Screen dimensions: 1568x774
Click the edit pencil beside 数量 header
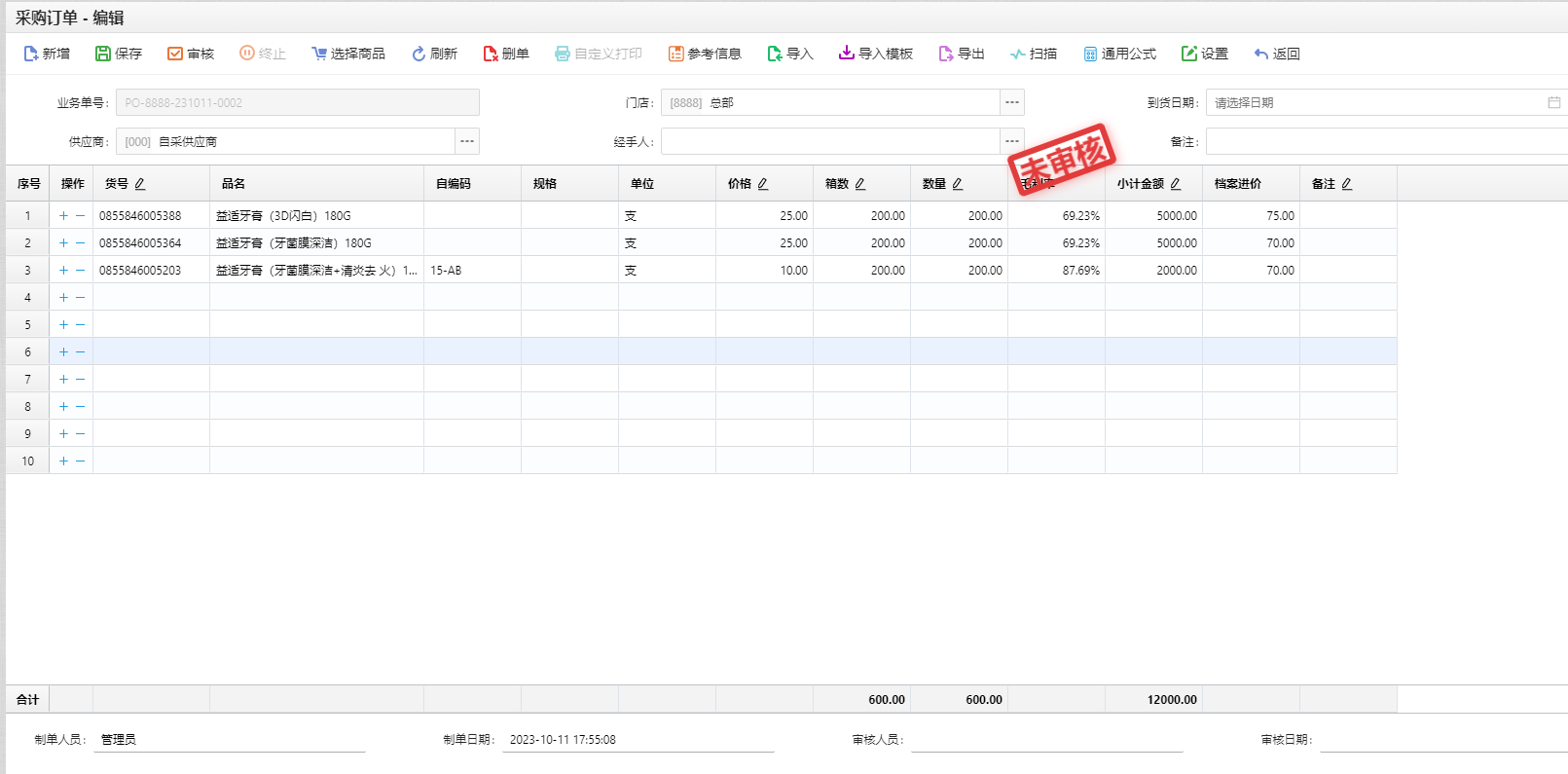tap(958, 184)
